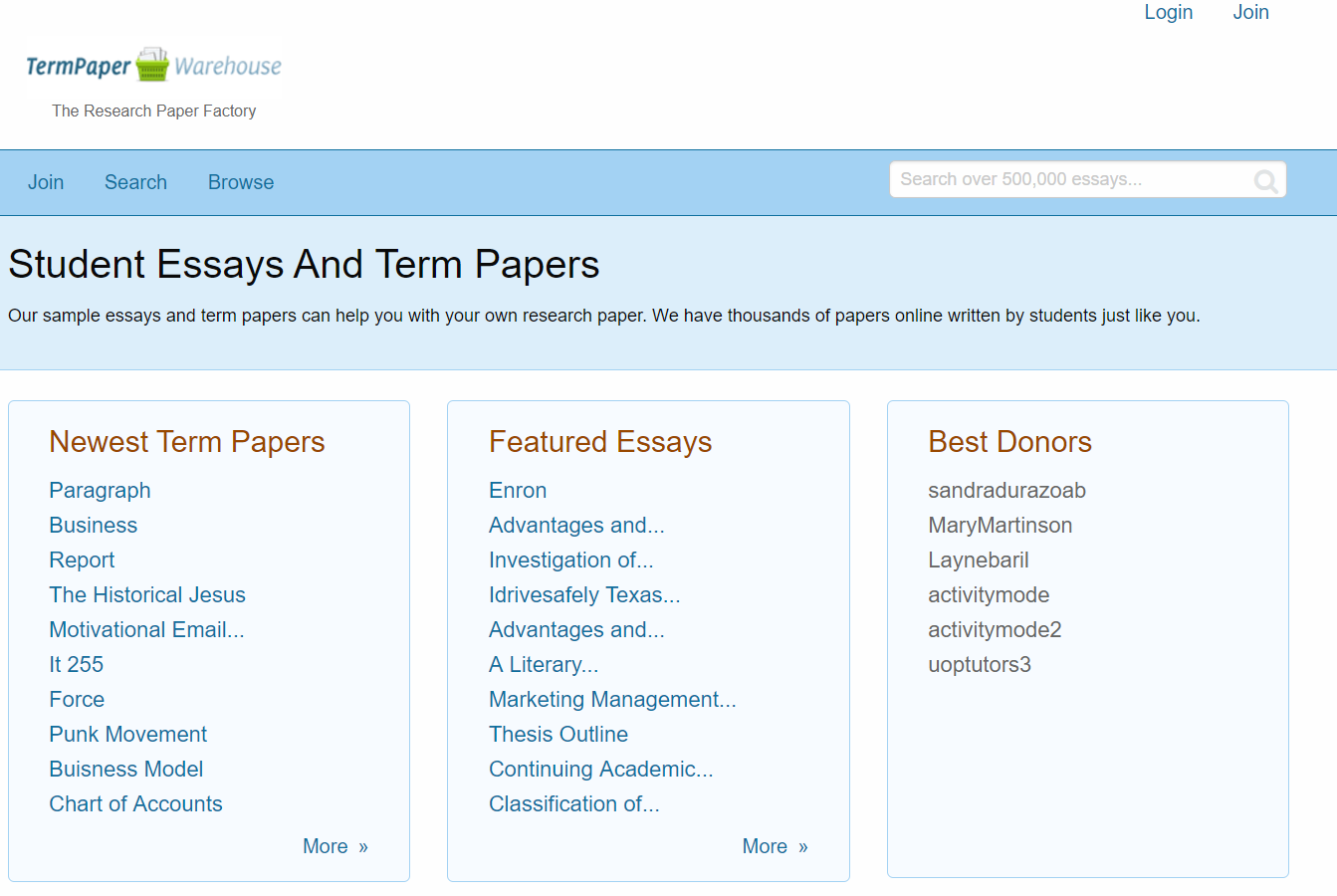The height and width of the screenshot is (896, 1337).
Task: Open the It 255 paper
Action: (77, 664)
